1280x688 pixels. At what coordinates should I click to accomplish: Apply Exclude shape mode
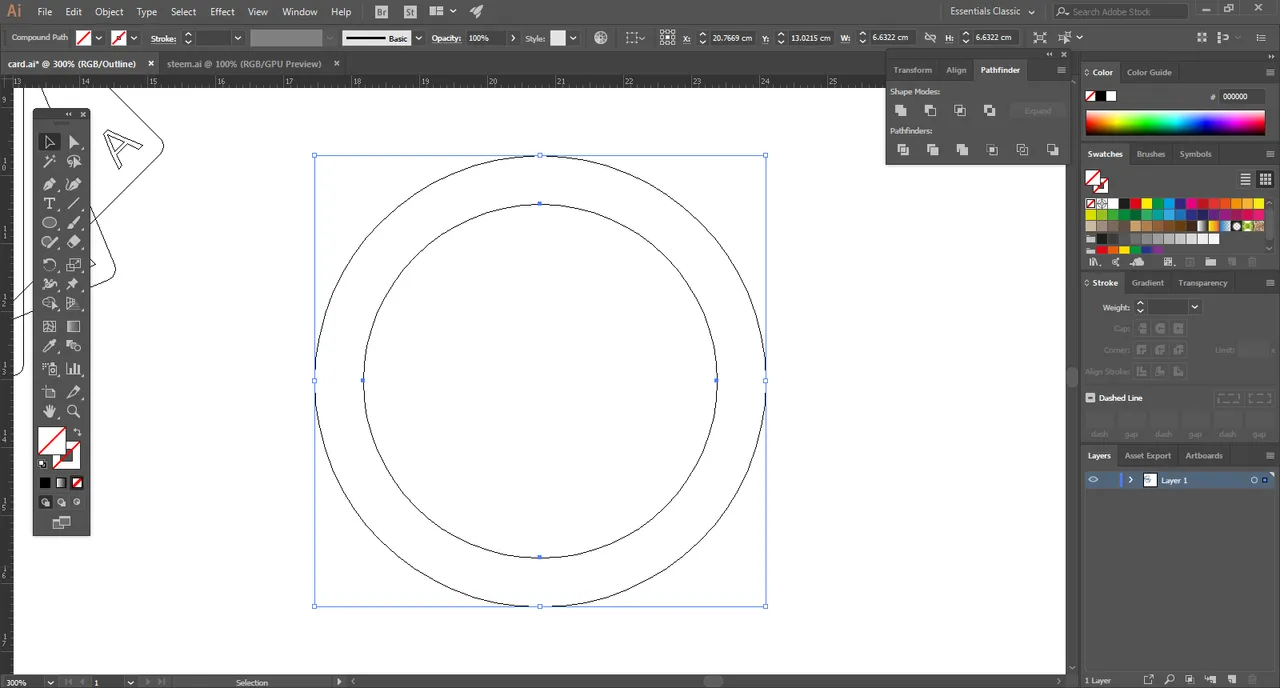pyautogui.click(x=989, y=110)
